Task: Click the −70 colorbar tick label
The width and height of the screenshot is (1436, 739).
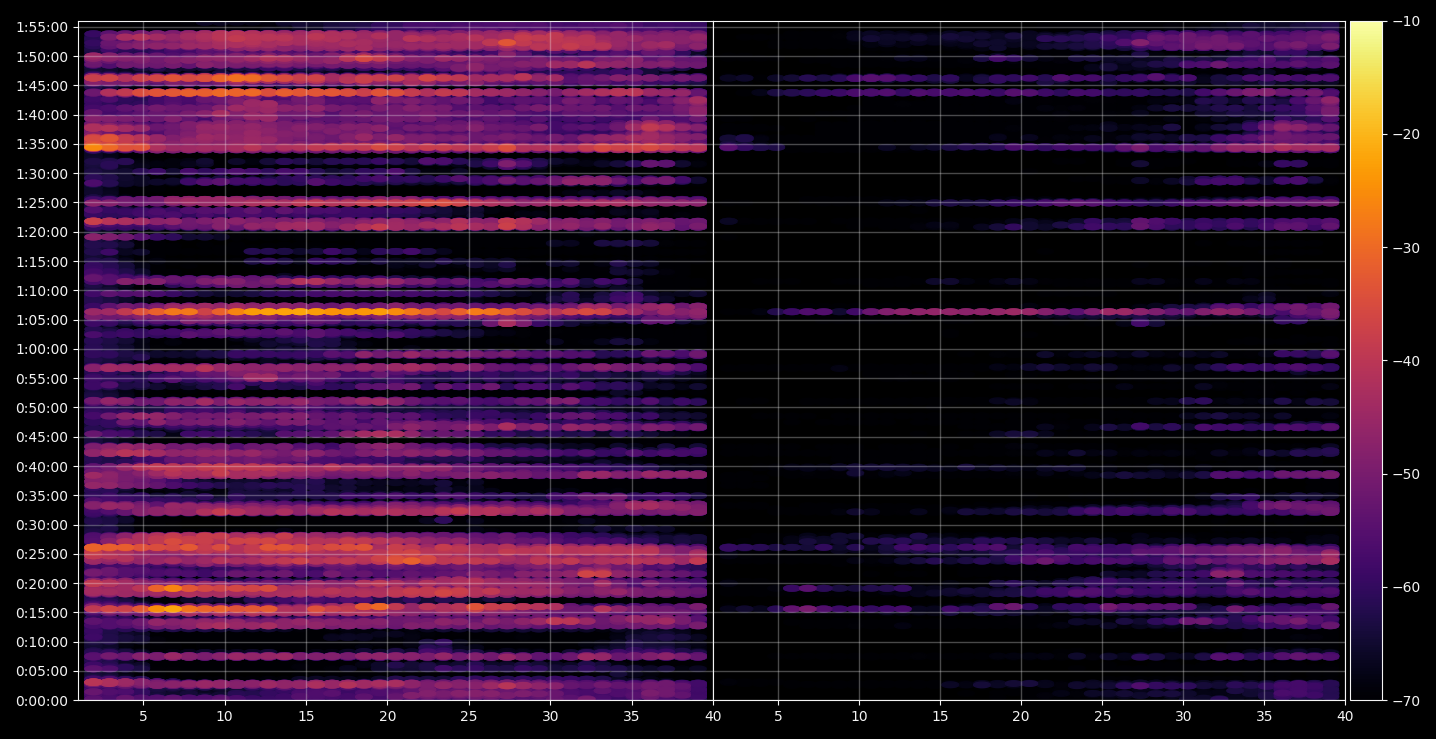Action: 1406,701
